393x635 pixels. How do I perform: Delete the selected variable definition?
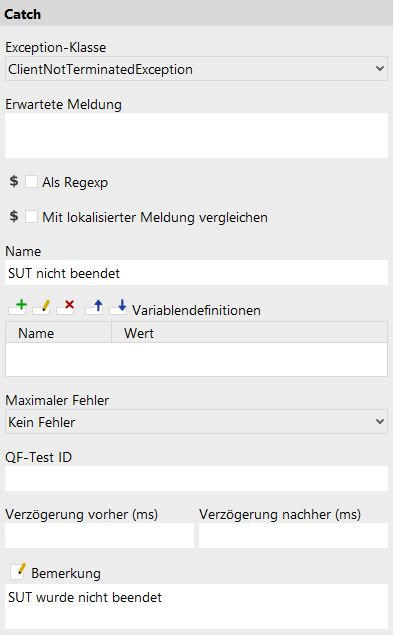pos(65,307)
